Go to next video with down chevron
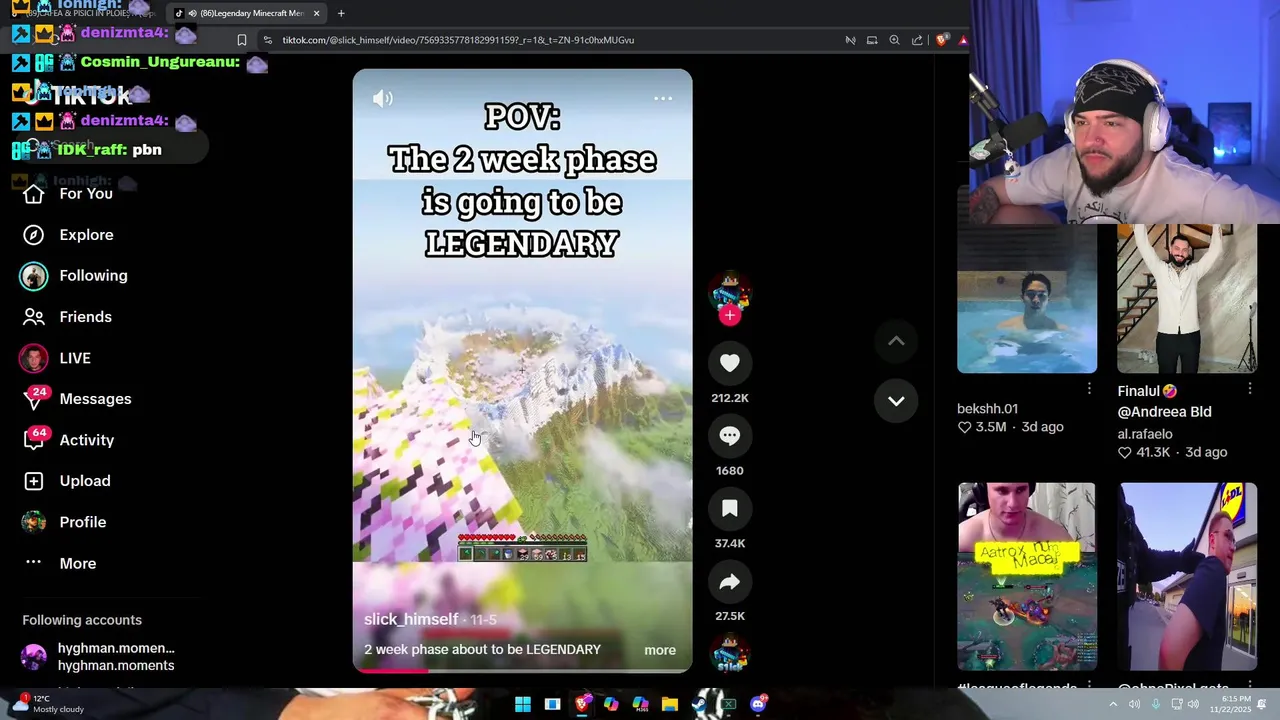 click(x=896, y=401)
